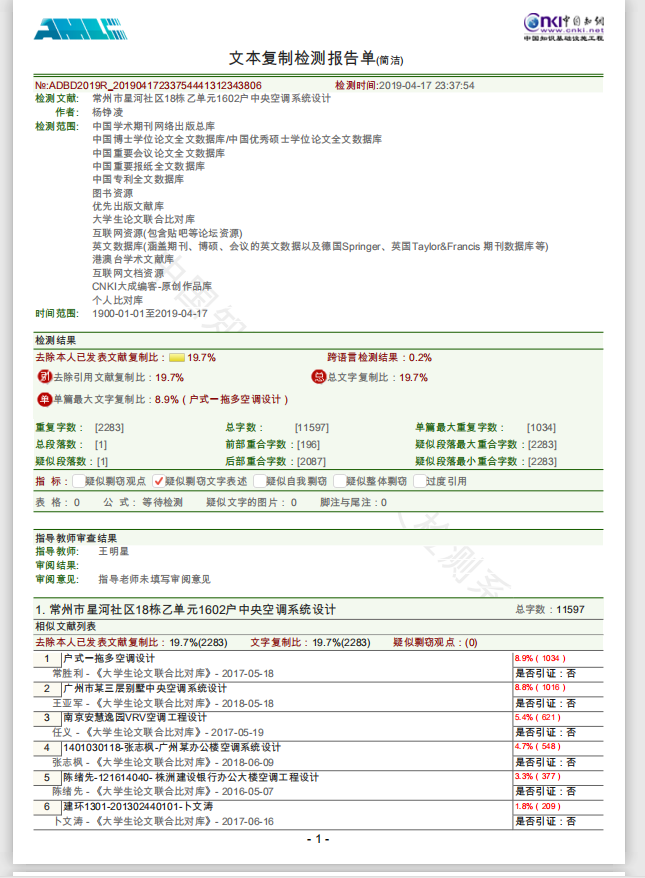Click the 1.8% (209) ratio value

pos(538,806)
